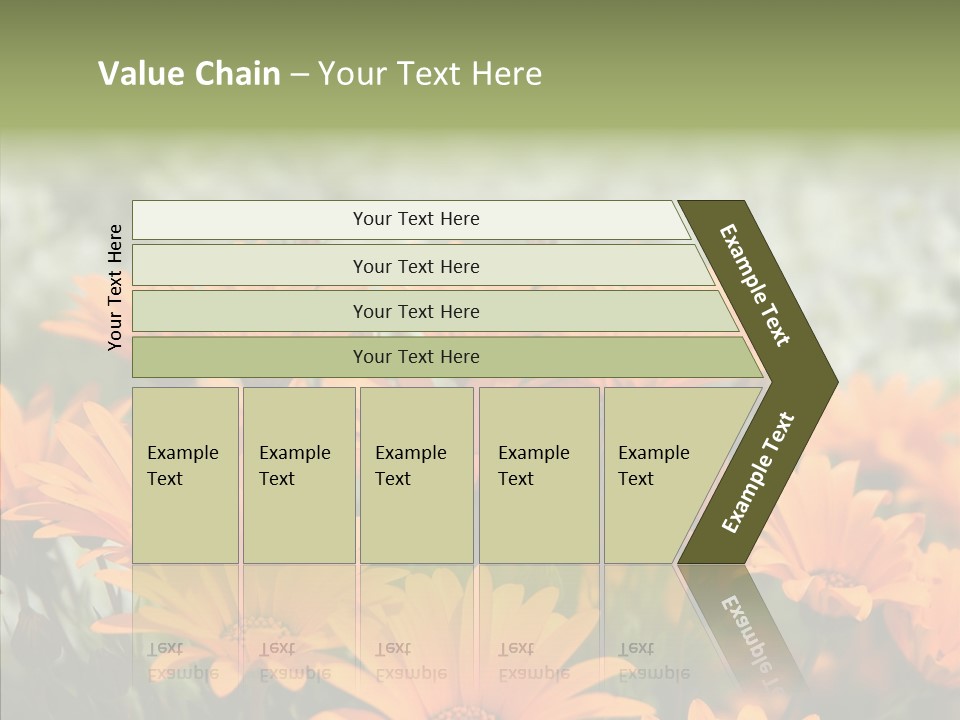
Task: Select the vertical "Your Text Here" side label
Action: 115,288
